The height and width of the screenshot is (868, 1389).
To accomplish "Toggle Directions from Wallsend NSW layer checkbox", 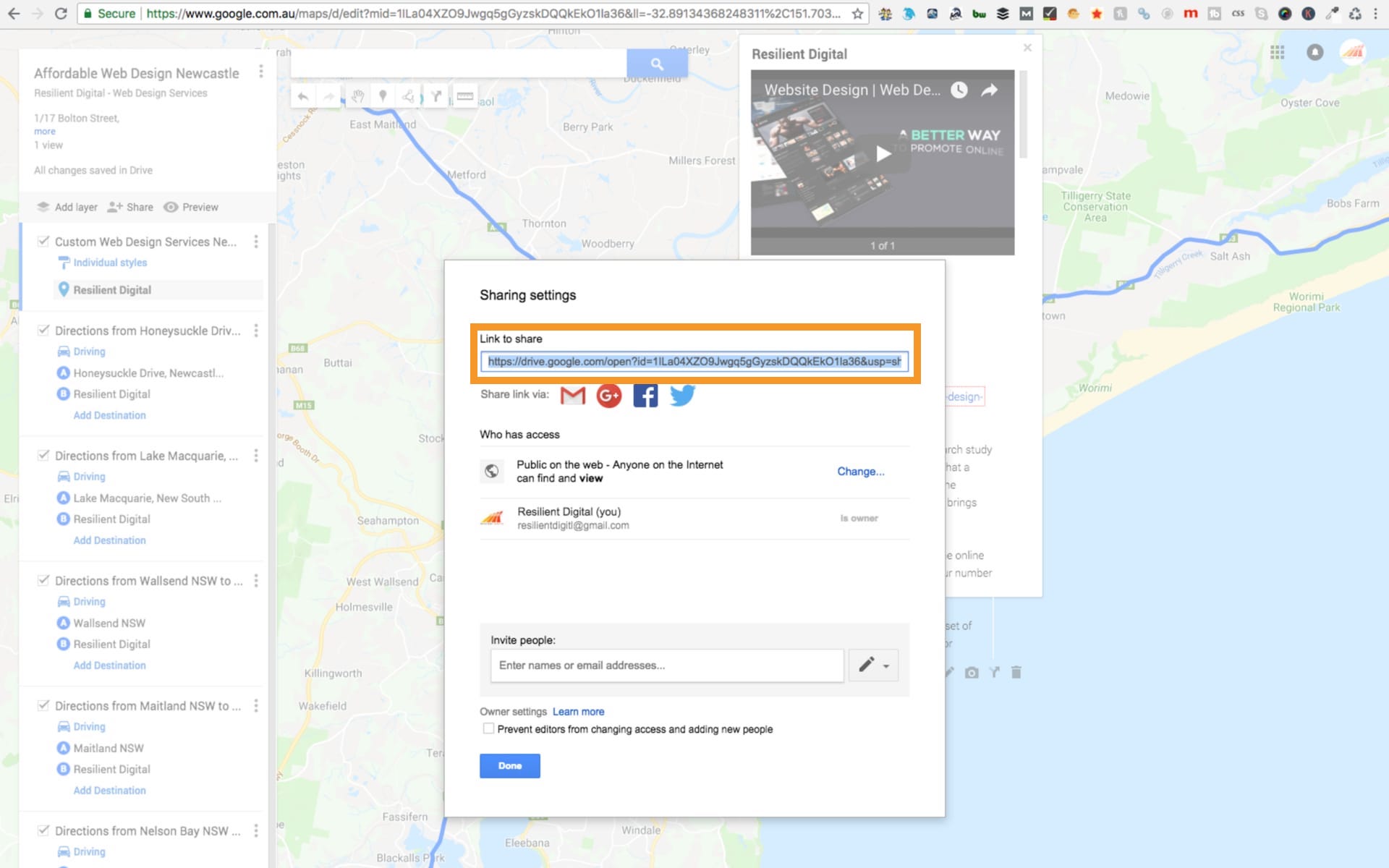I will [x=43, y=581].
